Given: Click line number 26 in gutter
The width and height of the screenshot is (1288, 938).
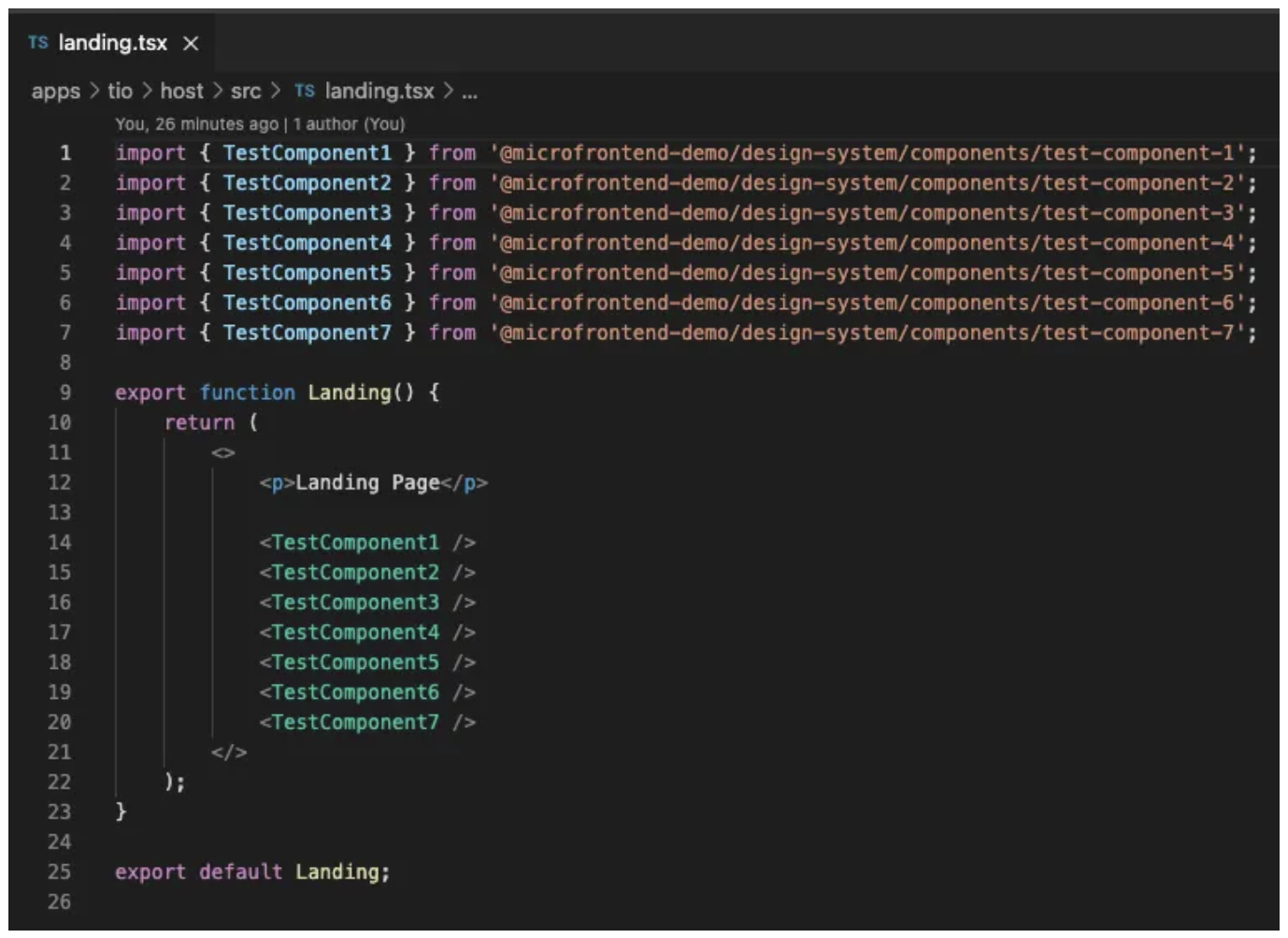Looking at the screenshot, I should coord(59,902).
